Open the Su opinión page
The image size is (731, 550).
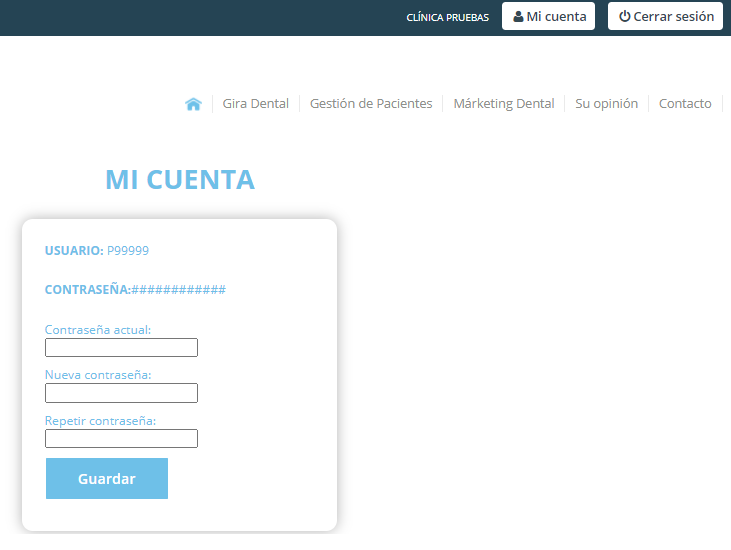tap(606, 104)
